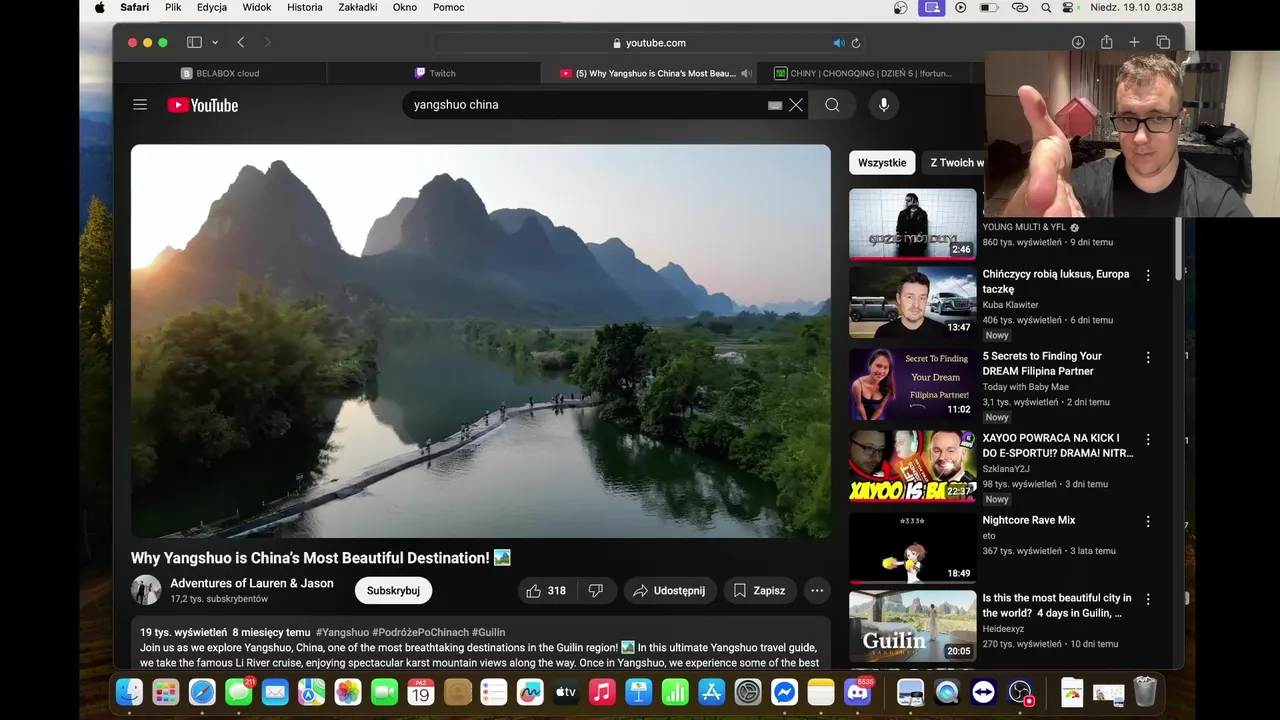Image resolution: width=1280 pixels, height=720 pixels.
Task: Open channel avatar of Lauren & Jason
Action: 146,590
